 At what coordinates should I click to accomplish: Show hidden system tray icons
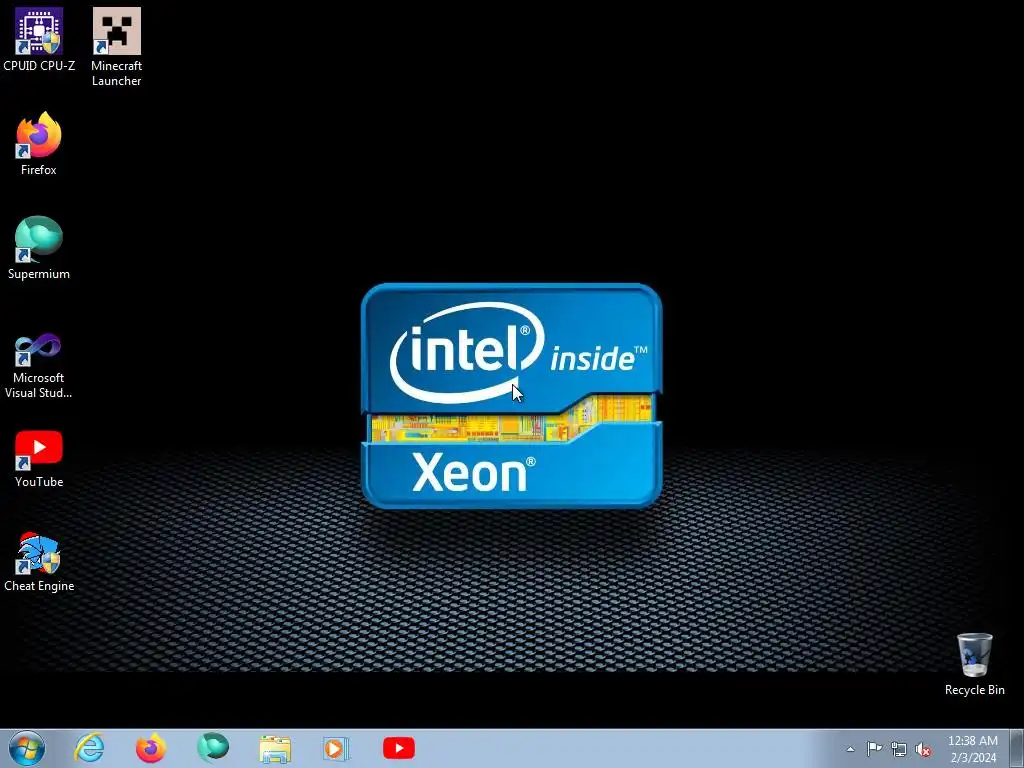850,749
